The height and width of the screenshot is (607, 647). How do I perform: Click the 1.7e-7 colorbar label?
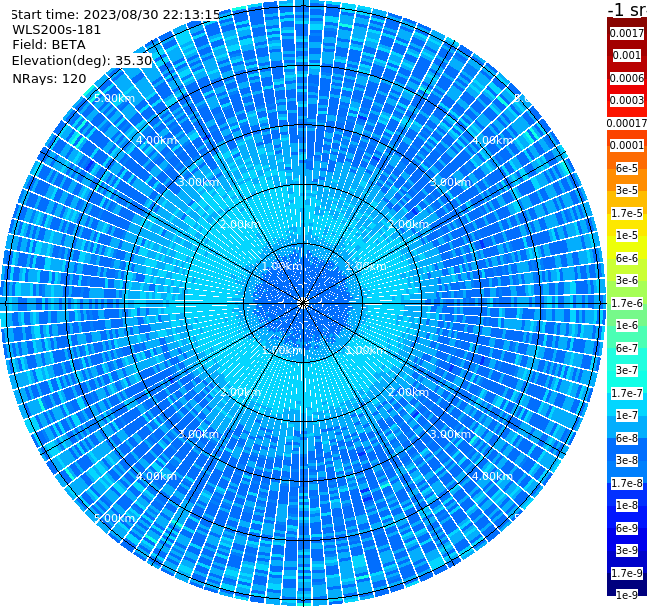[x=627, y=393]
